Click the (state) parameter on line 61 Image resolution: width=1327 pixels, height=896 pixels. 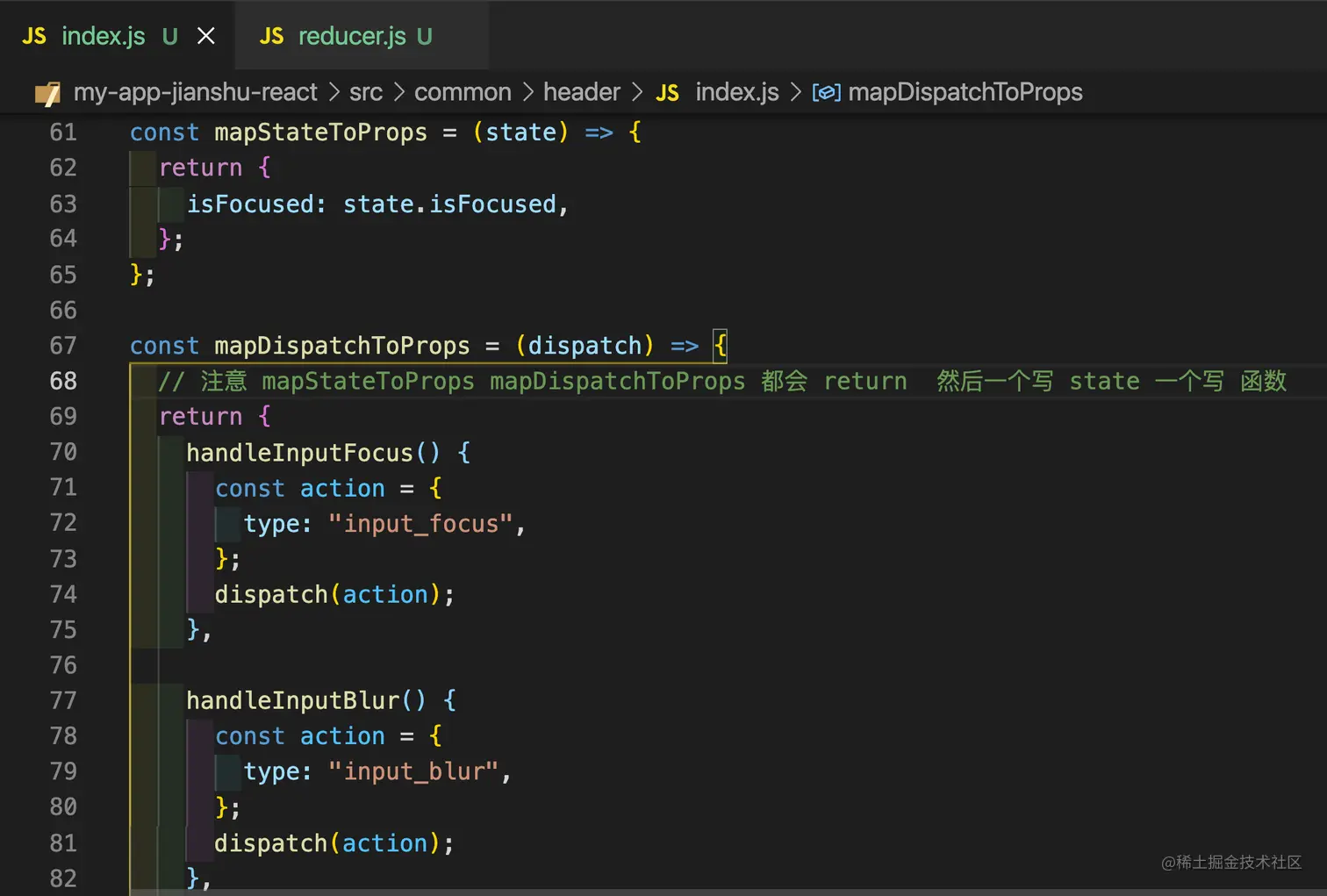tap(521, 133)
